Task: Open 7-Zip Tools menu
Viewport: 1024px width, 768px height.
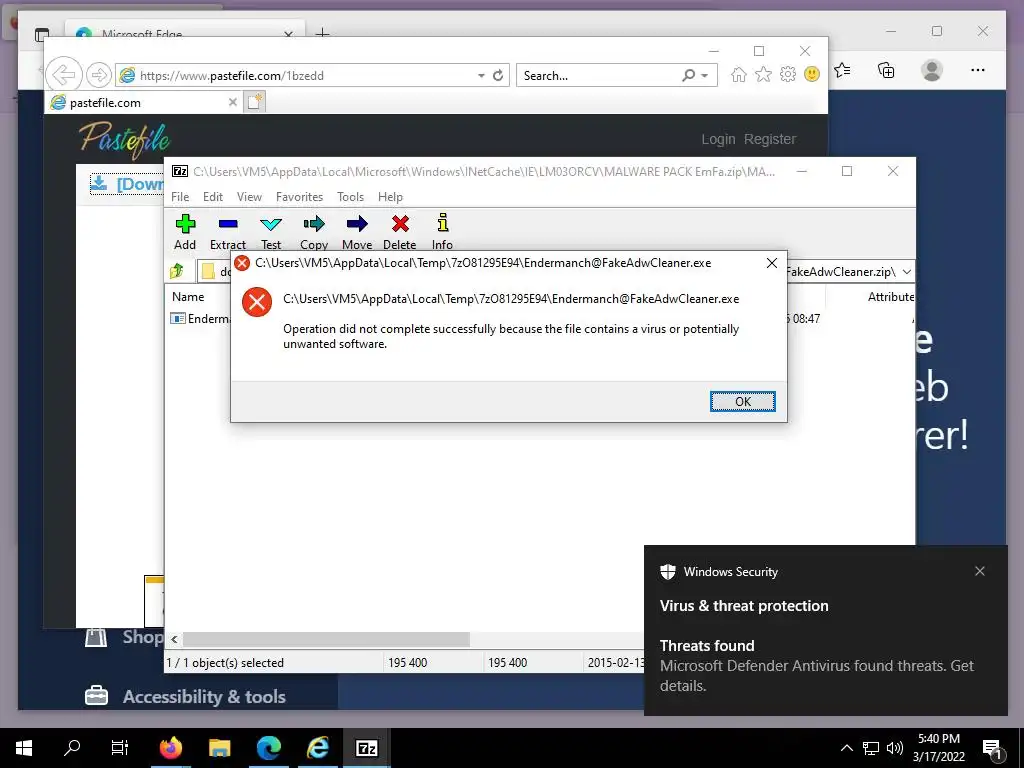Action: [x=351, y=197]
